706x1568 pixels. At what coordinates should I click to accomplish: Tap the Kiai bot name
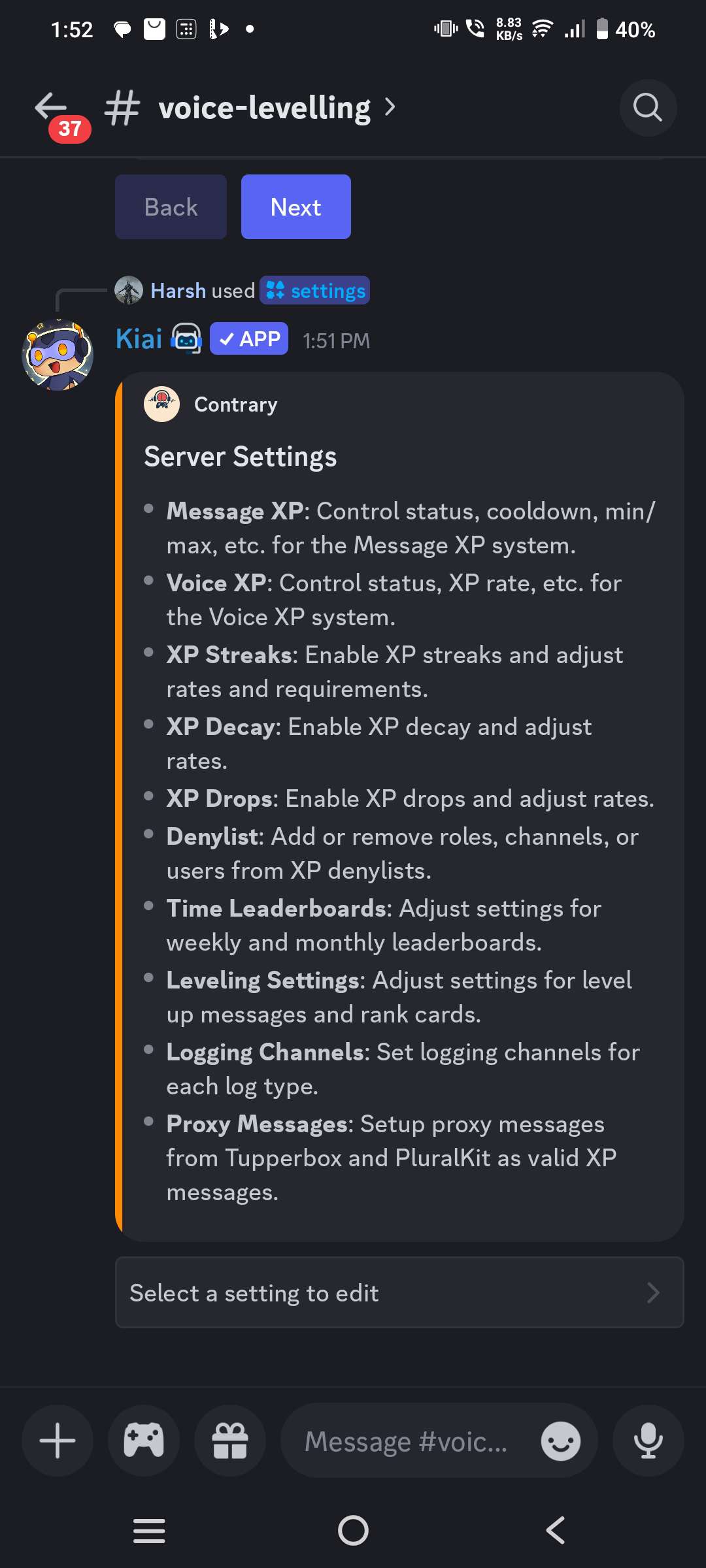point(139,339)
